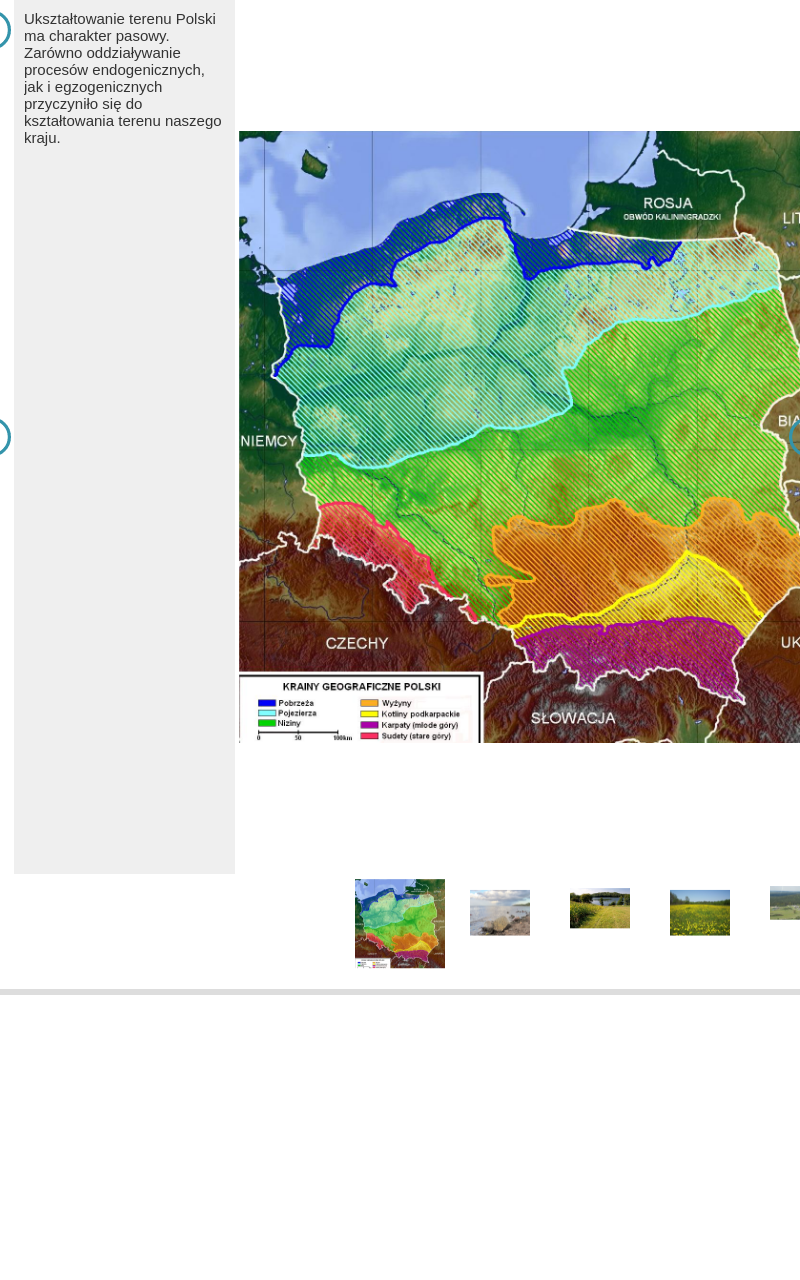Click the red Sudety legend swatch
The height and width of the screenshot is (1280, 800).
(x=369, y=736)
